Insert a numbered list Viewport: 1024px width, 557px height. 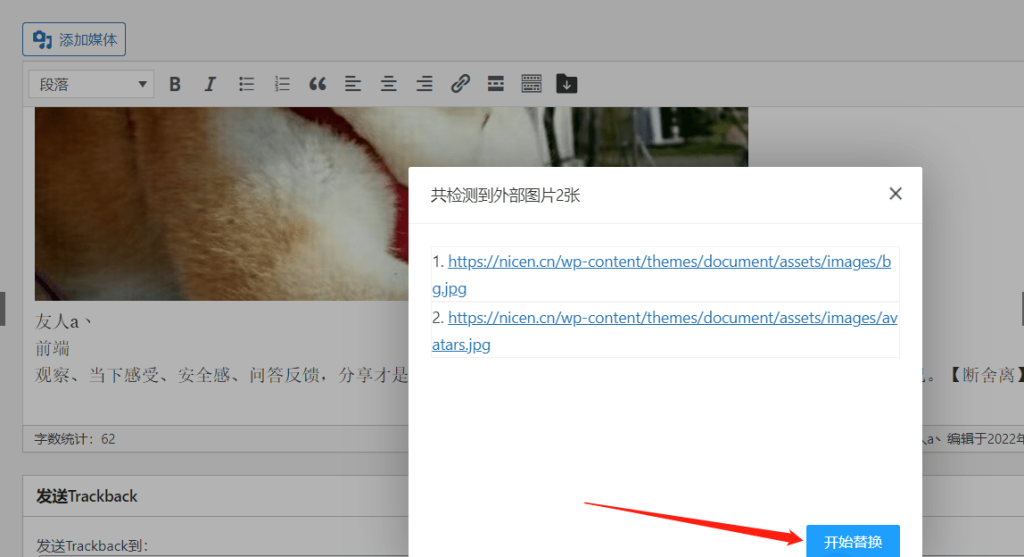tap(282, 84)
